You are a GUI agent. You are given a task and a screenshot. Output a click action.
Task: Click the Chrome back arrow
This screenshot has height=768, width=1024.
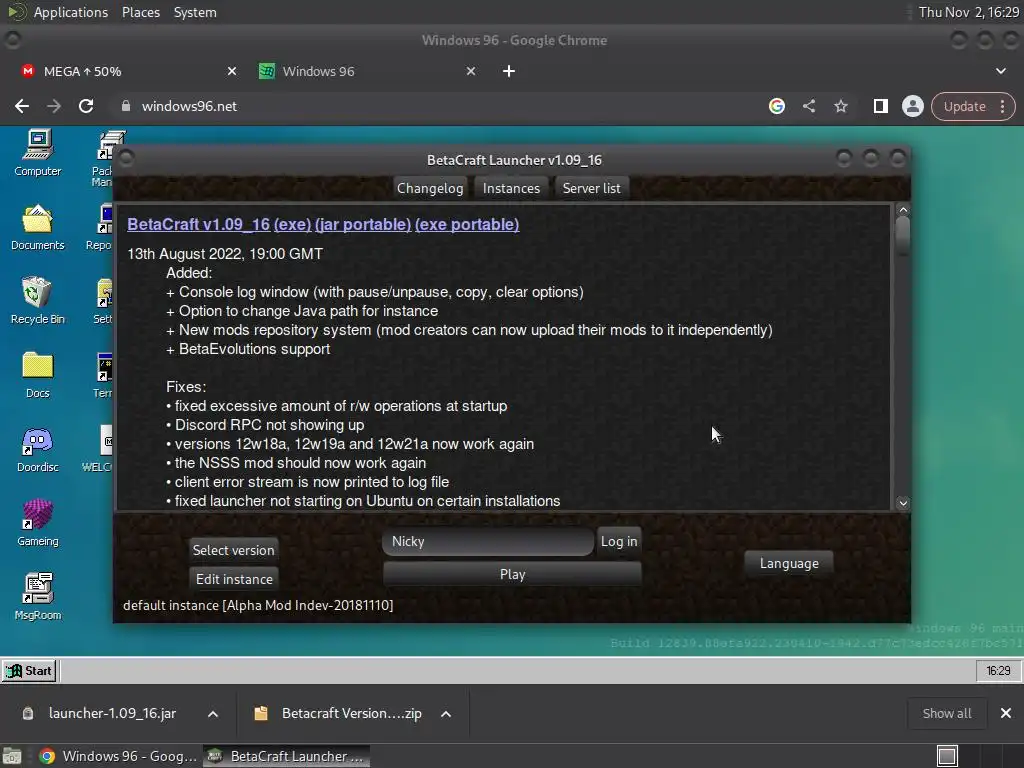[x=22, y=106]
